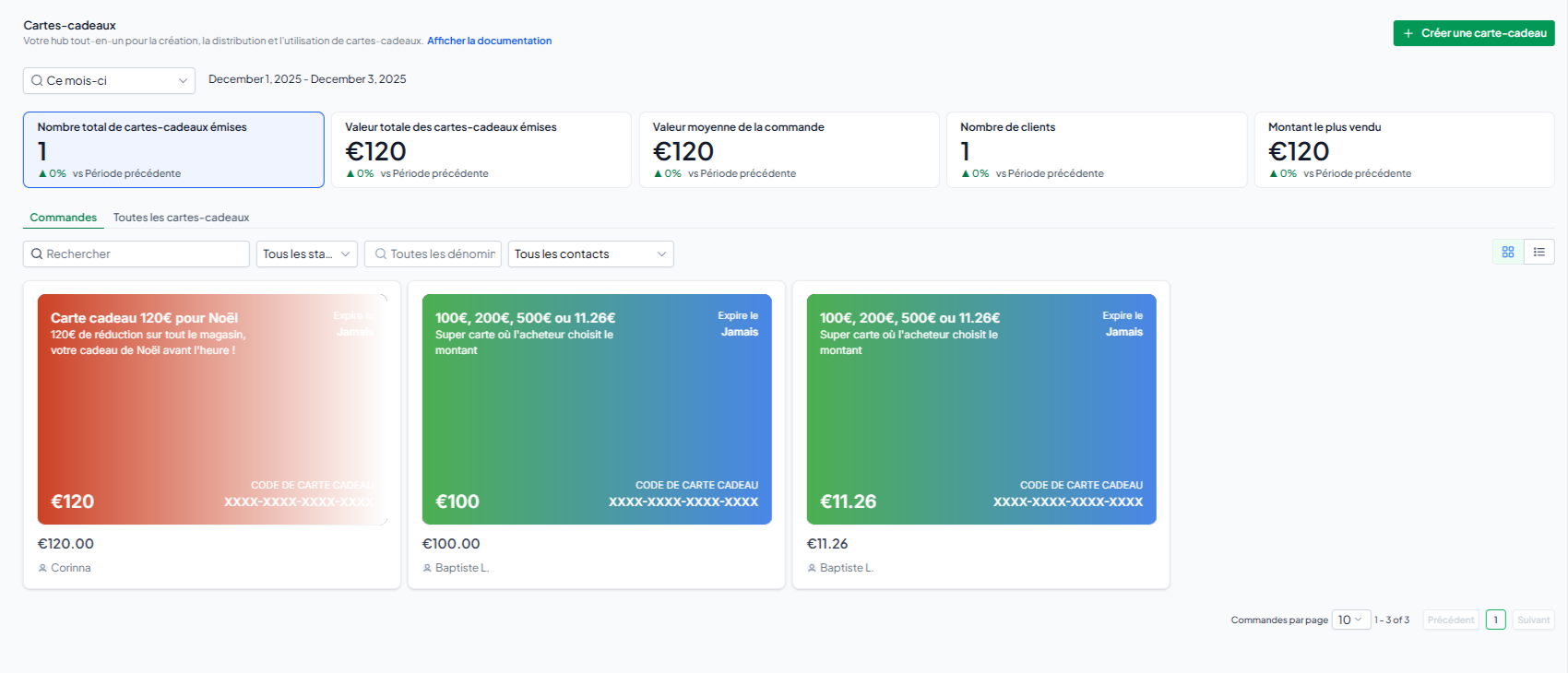
Task: Click the Précédent pagination button
Action: pyautogui.click(x=1451, y=620)
